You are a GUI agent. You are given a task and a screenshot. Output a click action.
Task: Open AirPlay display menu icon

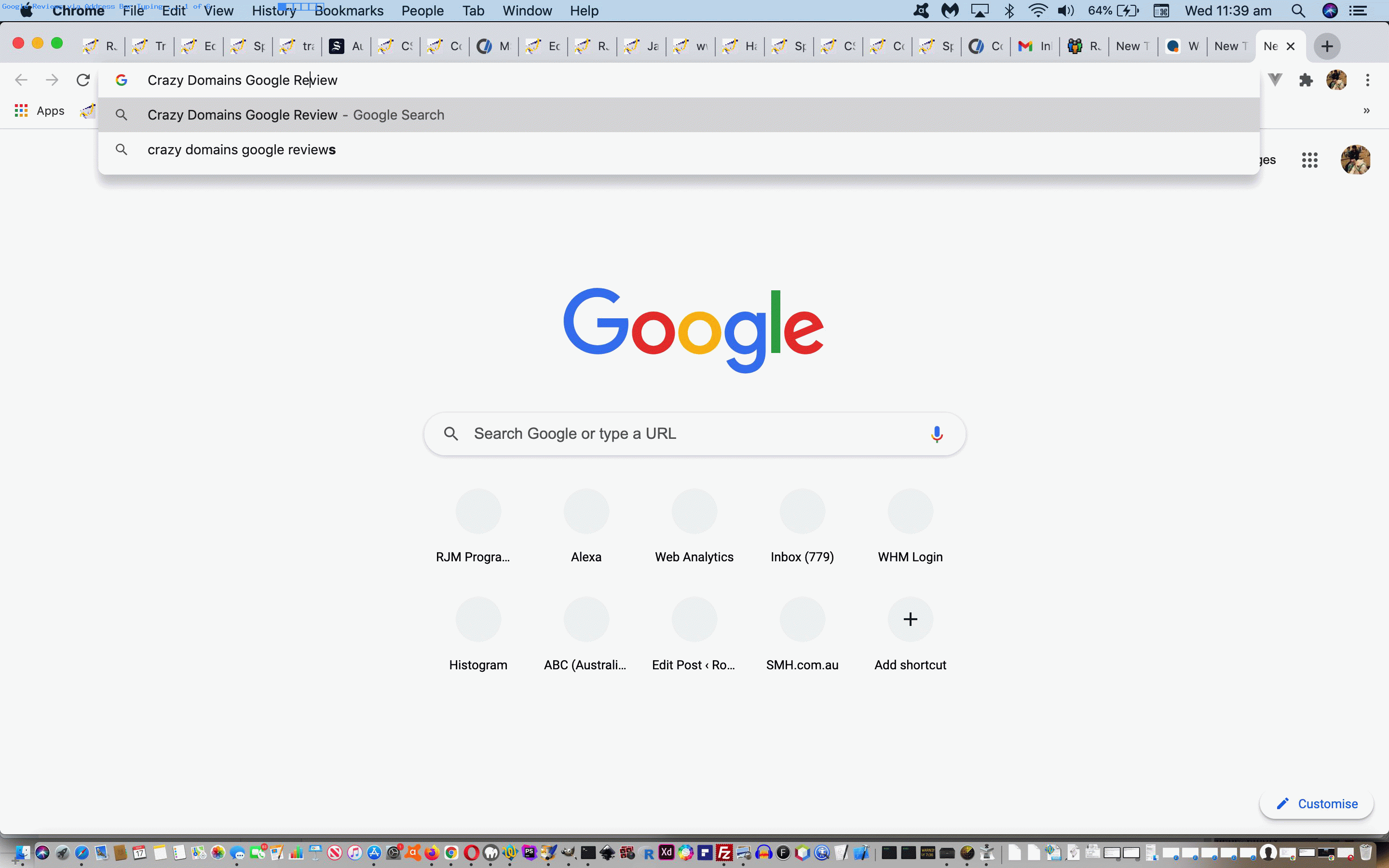(x=980, y=11)
